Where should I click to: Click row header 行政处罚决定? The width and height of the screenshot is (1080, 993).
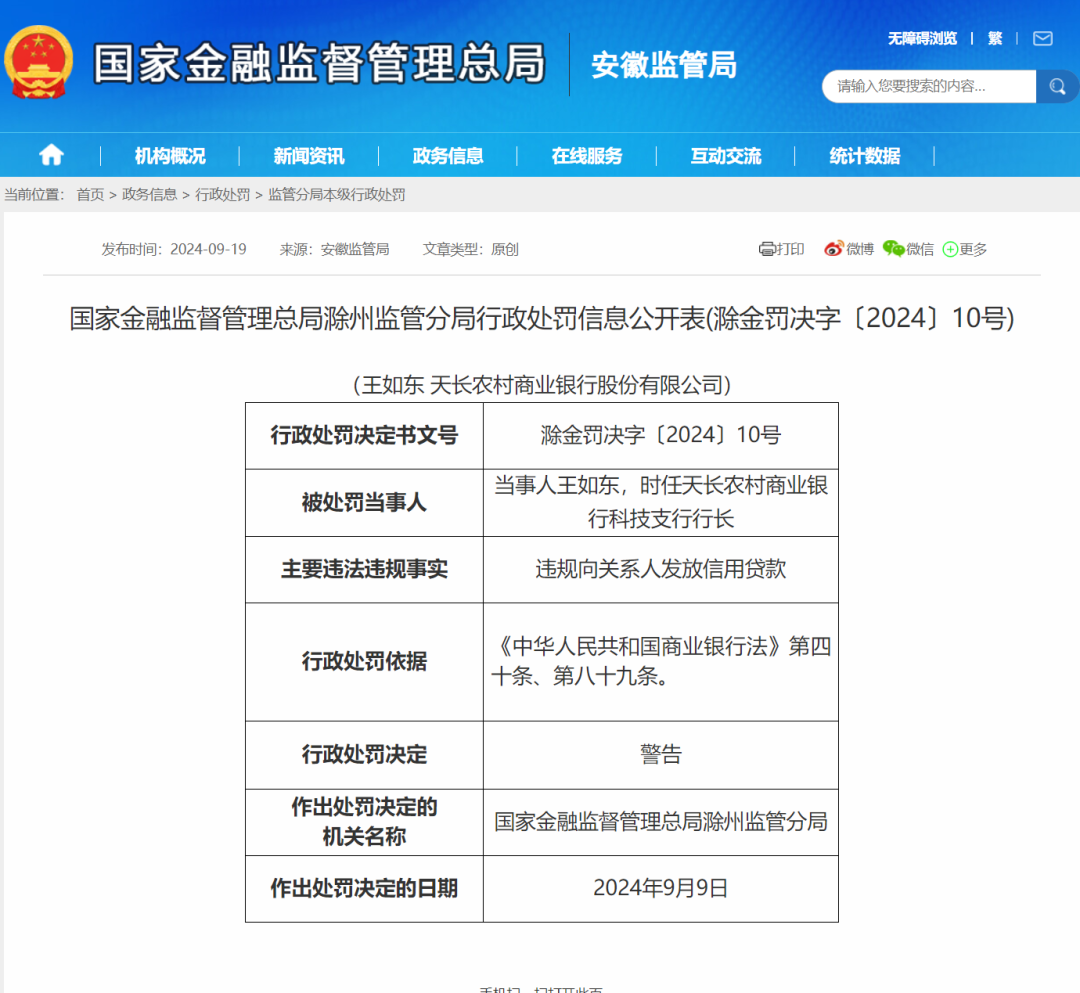pos(364,755)
